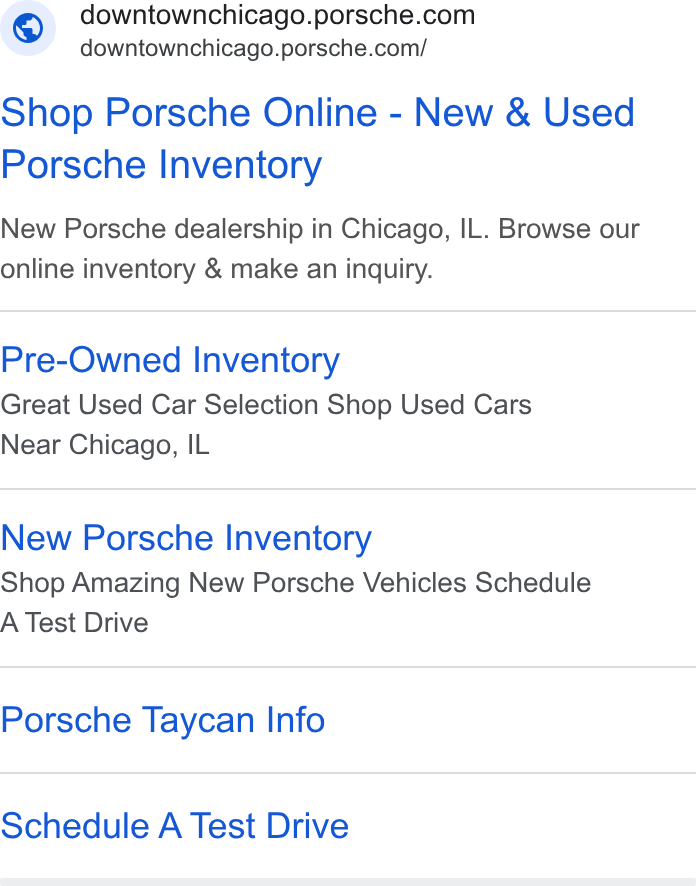The image size is (696, 886).
Task: Click the 'A Test Drive' description line
Action: tap(74, 623)
